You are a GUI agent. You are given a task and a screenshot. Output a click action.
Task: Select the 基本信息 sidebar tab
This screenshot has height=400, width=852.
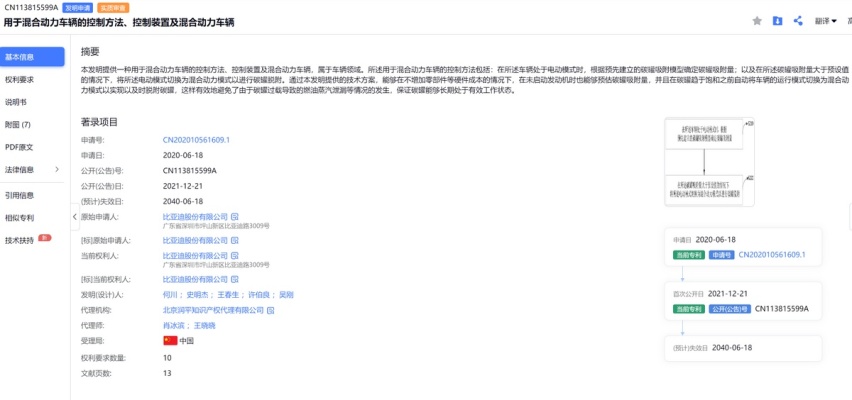click(x=32, y=57)
